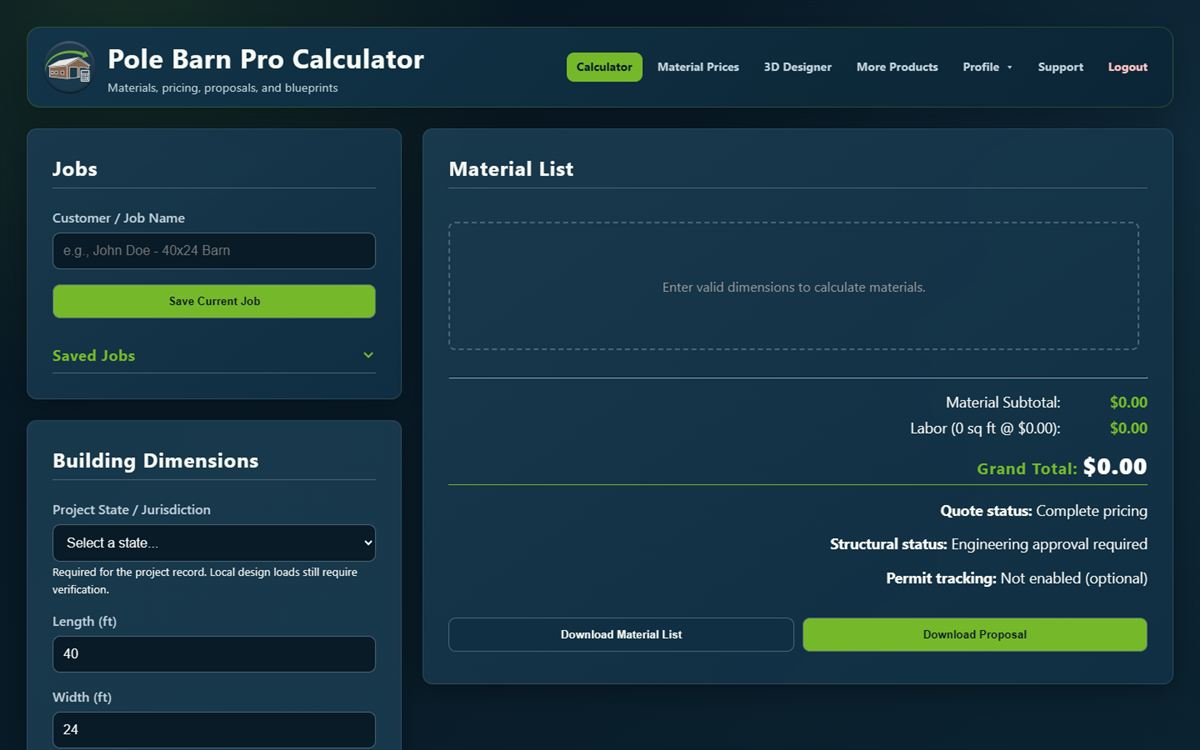Image resolution: width=1200 pixels, height=750 pixels.
Task: Expand the Profile dropdown menu
Action: coord(987,67)
